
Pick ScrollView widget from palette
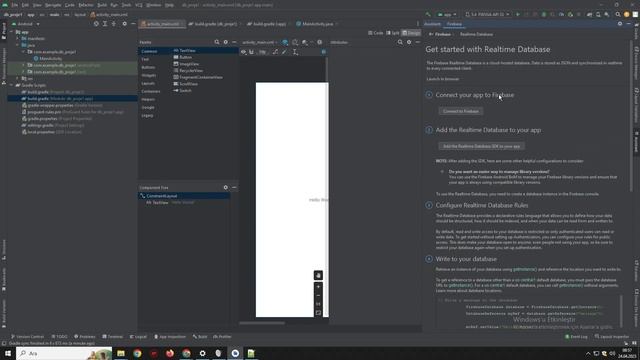point(186,84)
